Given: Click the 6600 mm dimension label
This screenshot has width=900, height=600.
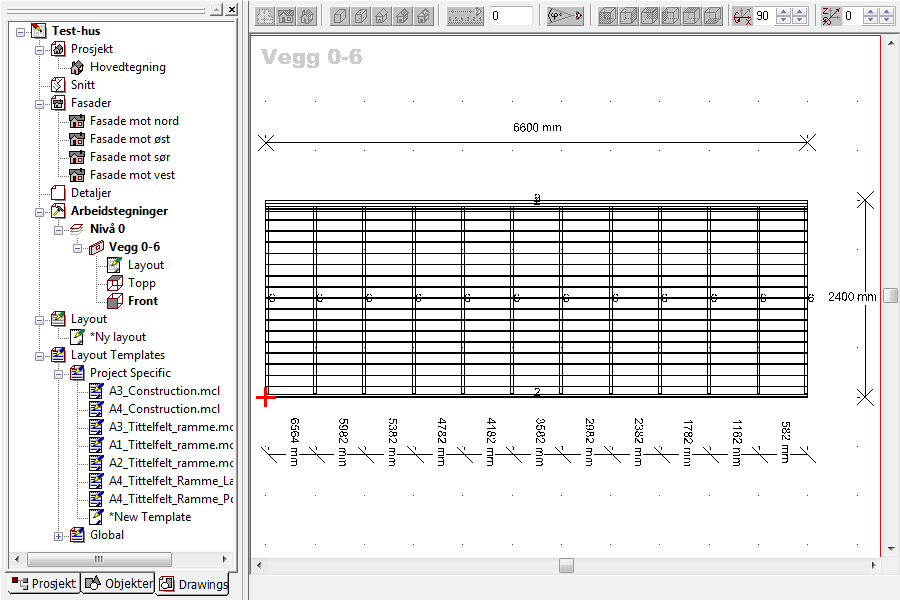Looking at the screenshot, I should point(537,127).
